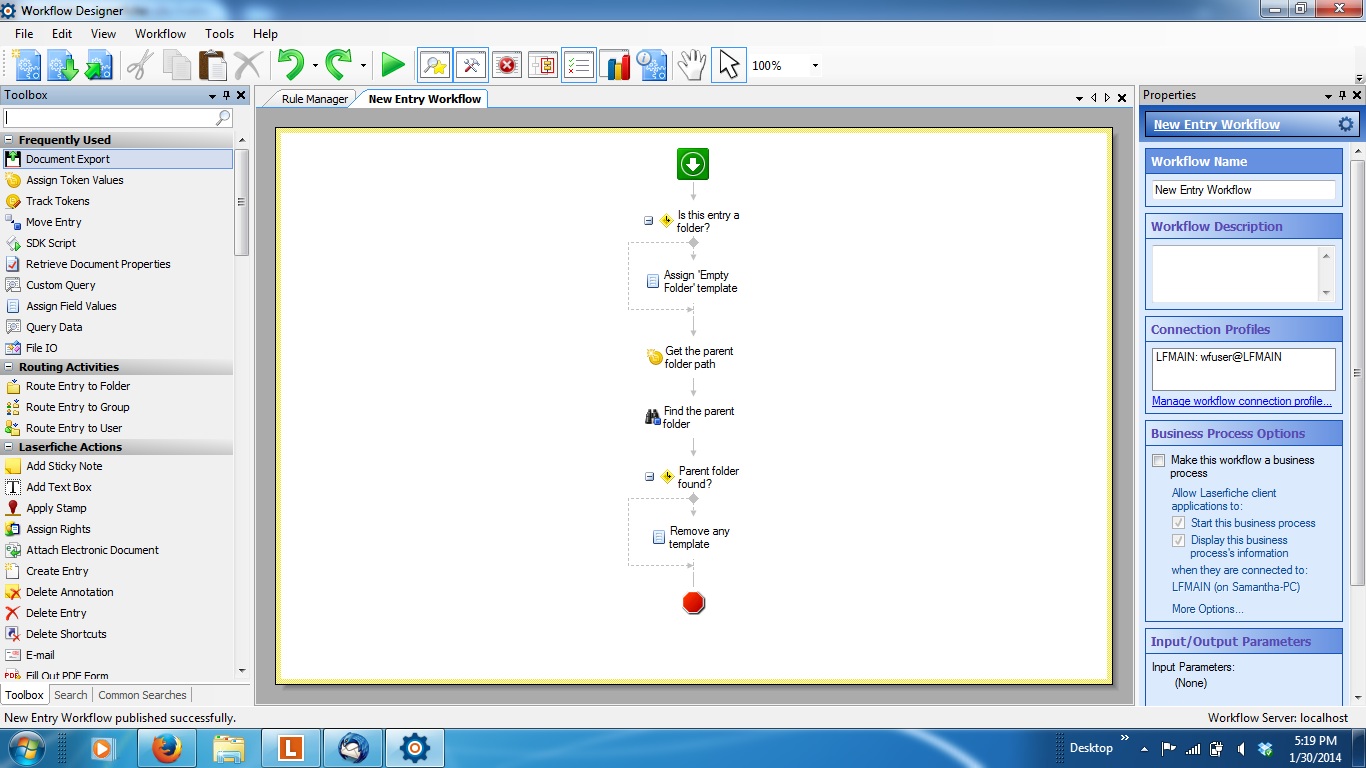Open the Redo history dropdown arrow

pyautogui.click(x=363, y=66)
